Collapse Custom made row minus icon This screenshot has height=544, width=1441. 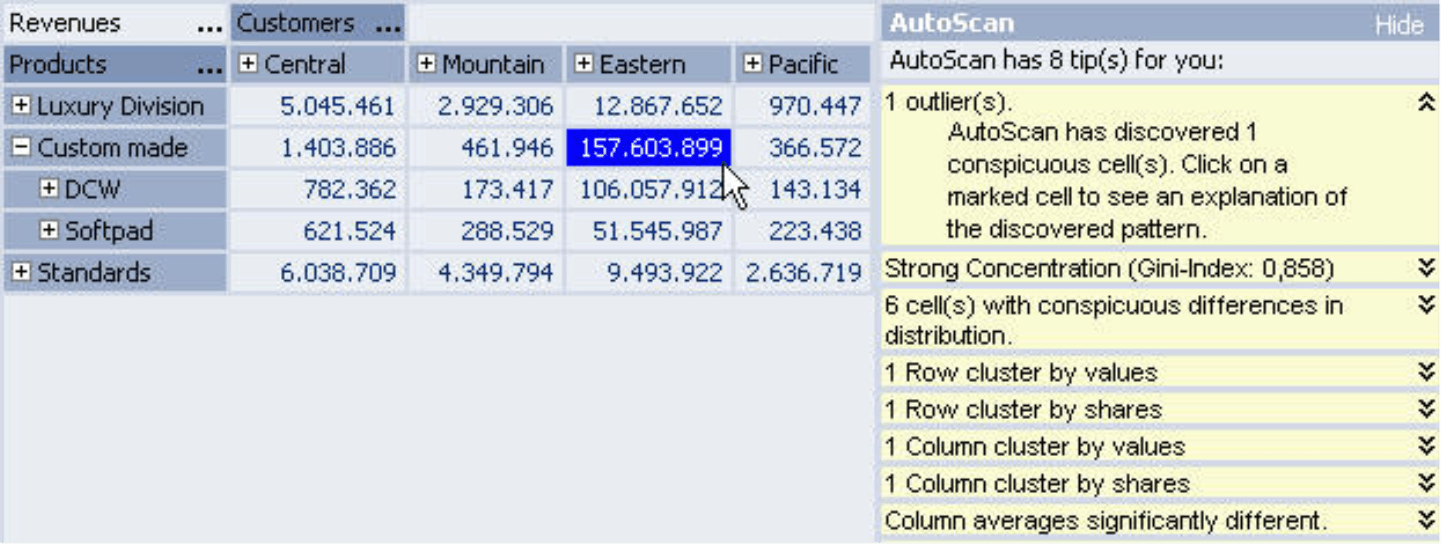click(x=21, y=148)
